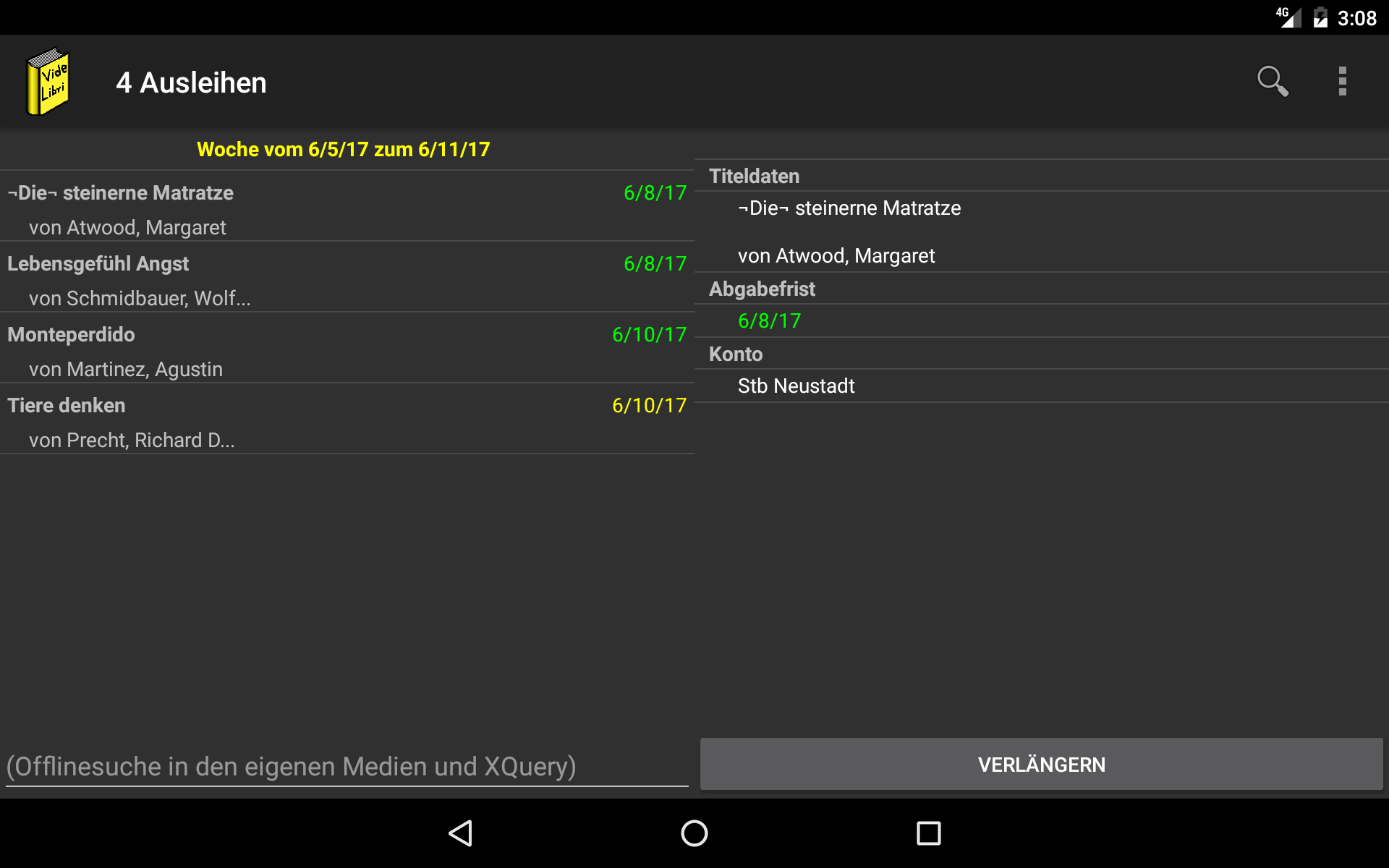Tap the green Abgabefrist date in details
1389x868 pixels.
pos(769,321)
